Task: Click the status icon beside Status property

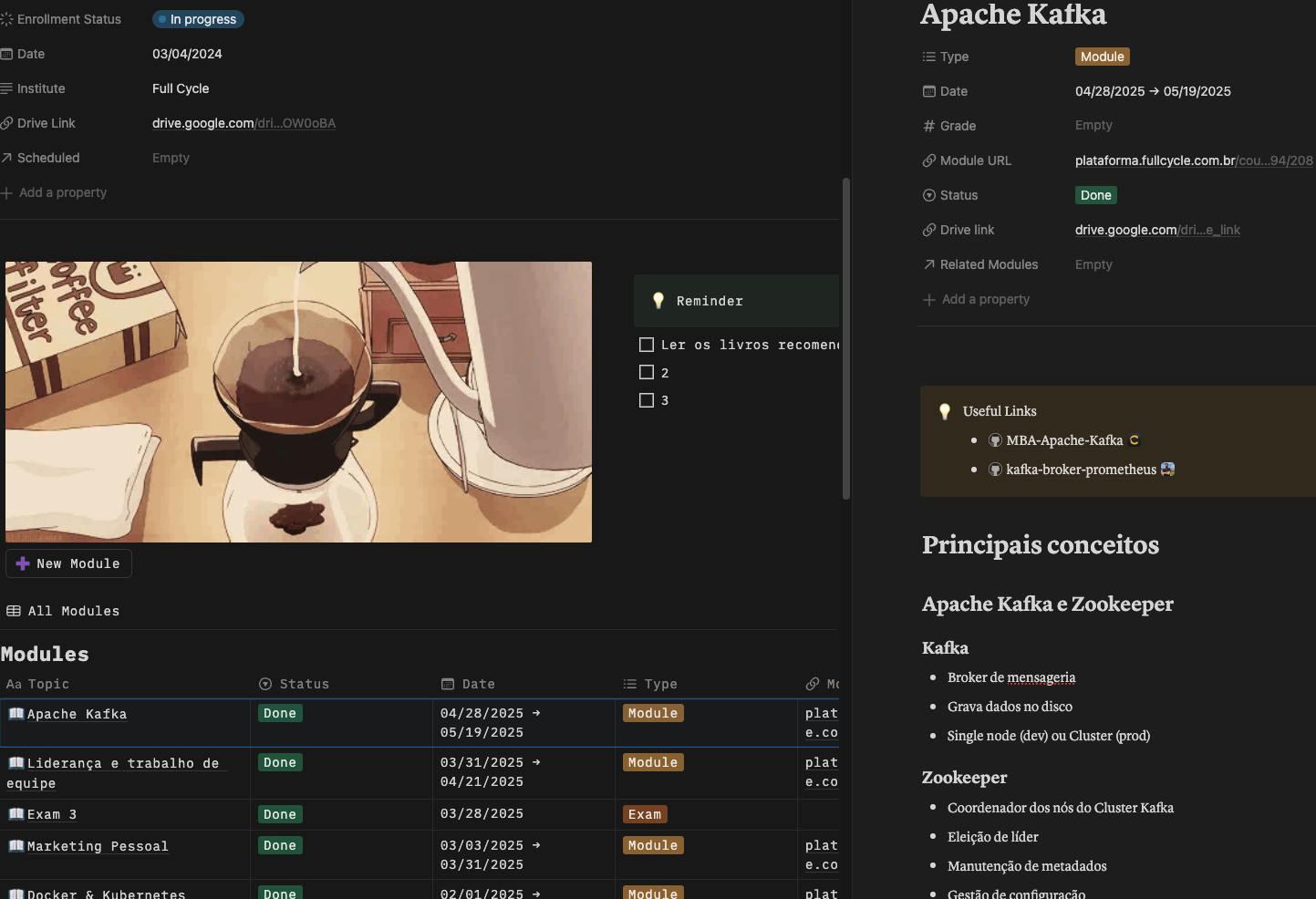Action: 929,195
